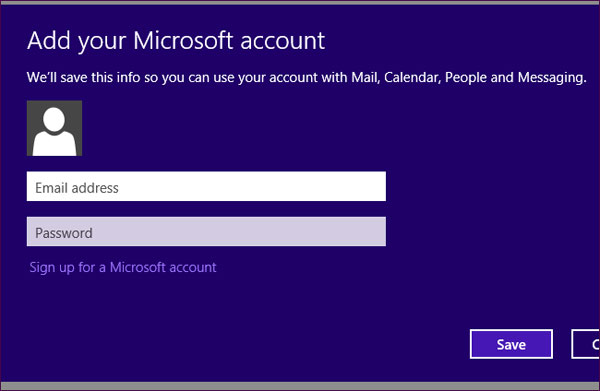
Task: Select the user avatar picture
Action: [x=54, y=128]
